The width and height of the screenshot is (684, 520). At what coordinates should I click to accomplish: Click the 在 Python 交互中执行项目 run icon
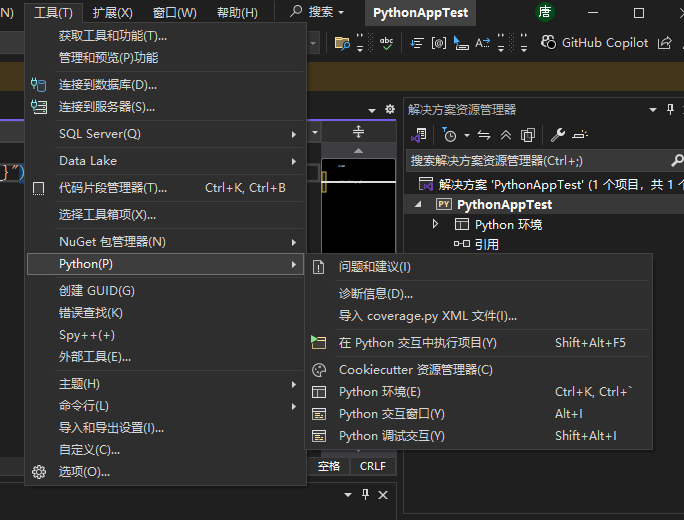[x=318, y=342]
